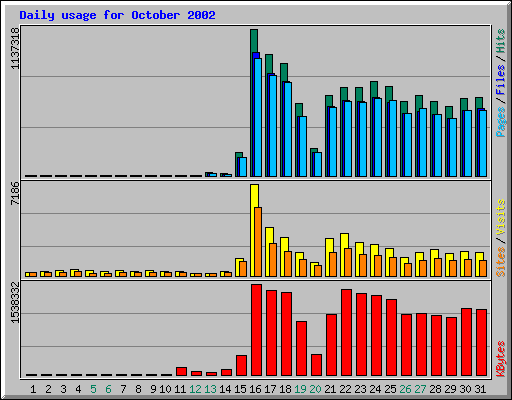Viewport: 512px width, 400px height.
Task: Click the middle axis value "7186"
Action: tap(15, 194)
